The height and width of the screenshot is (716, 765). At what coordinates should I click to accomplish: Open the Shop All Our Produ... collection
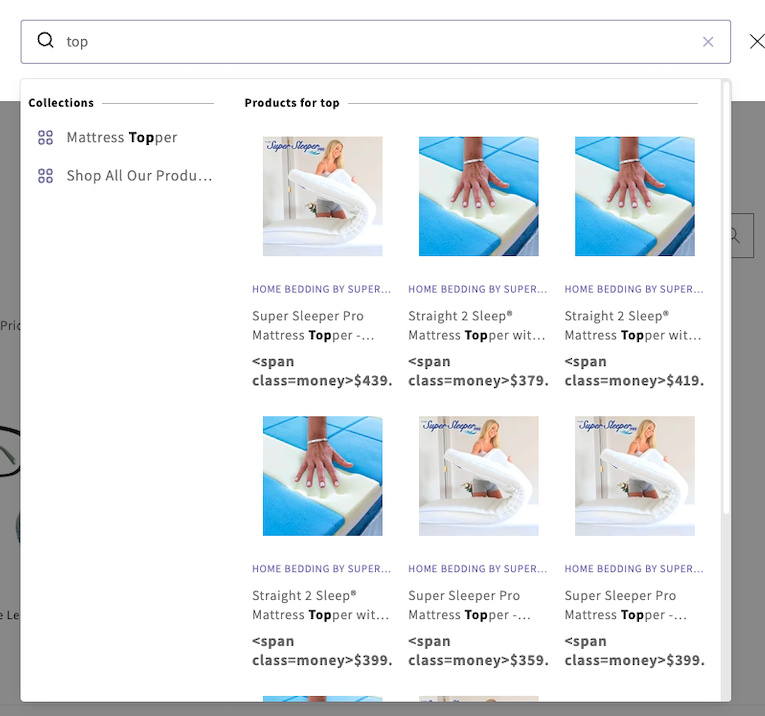click(x=140, y=176)
